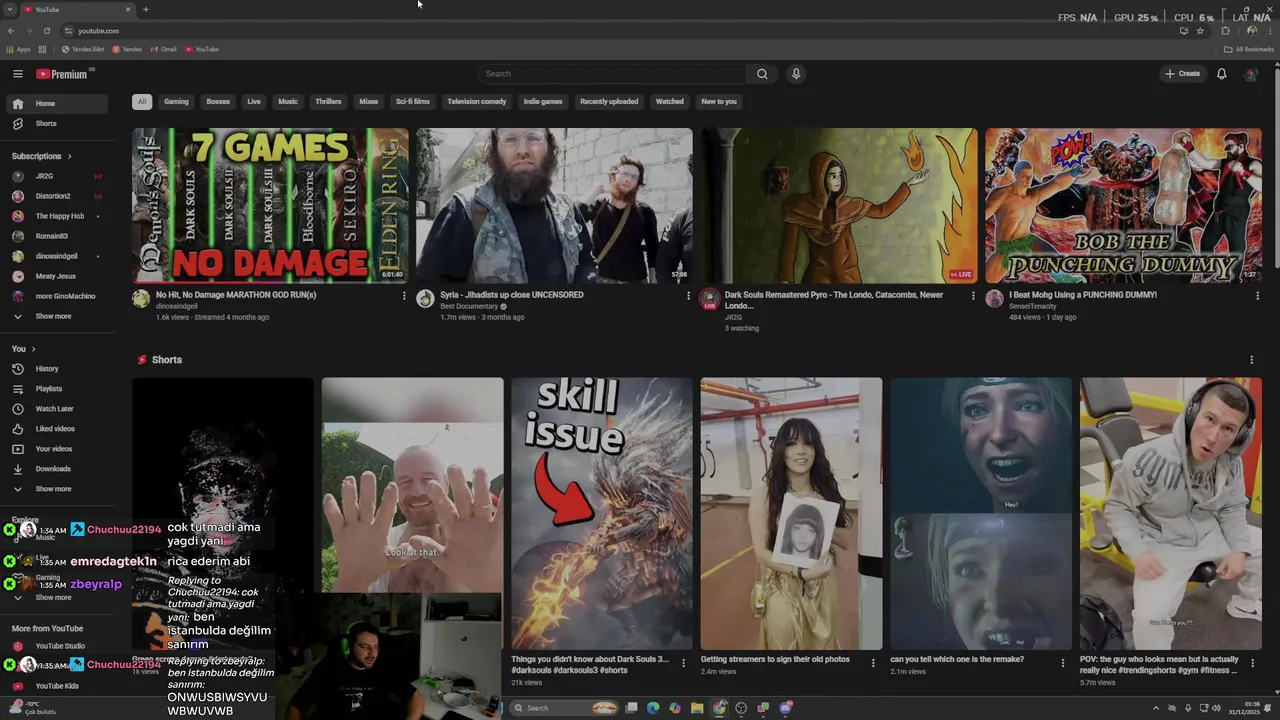Viewport: 1280px width, 720px height.
Task: Click the Create button
Action: click(1182, 74)
